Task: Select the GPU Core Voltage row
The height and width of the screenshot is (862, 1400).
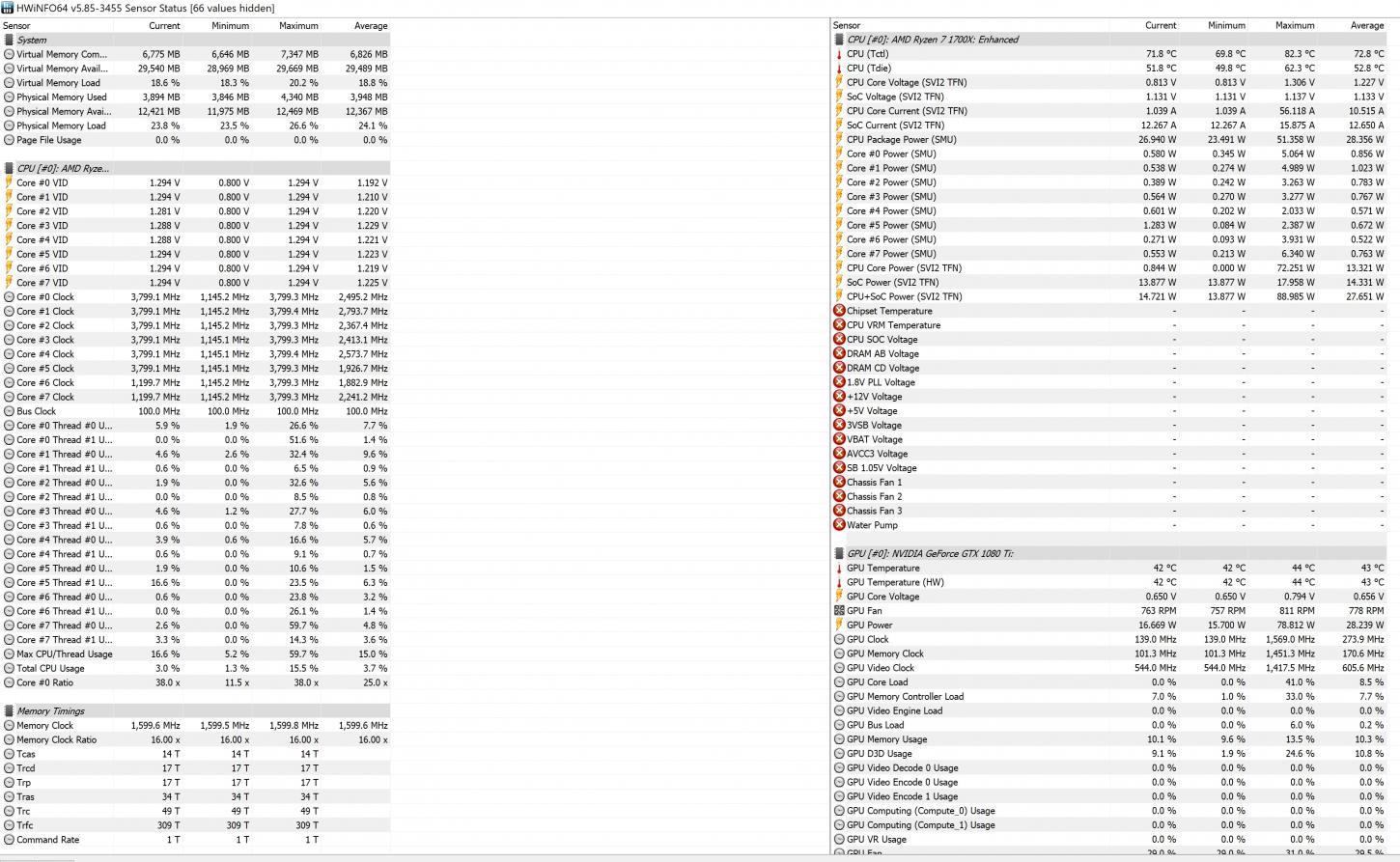Action: pyautogui.click(x=1109, y=597)
